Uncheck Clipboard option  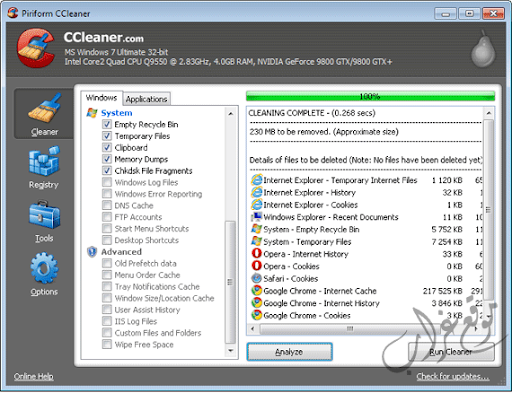pos(107,148)
